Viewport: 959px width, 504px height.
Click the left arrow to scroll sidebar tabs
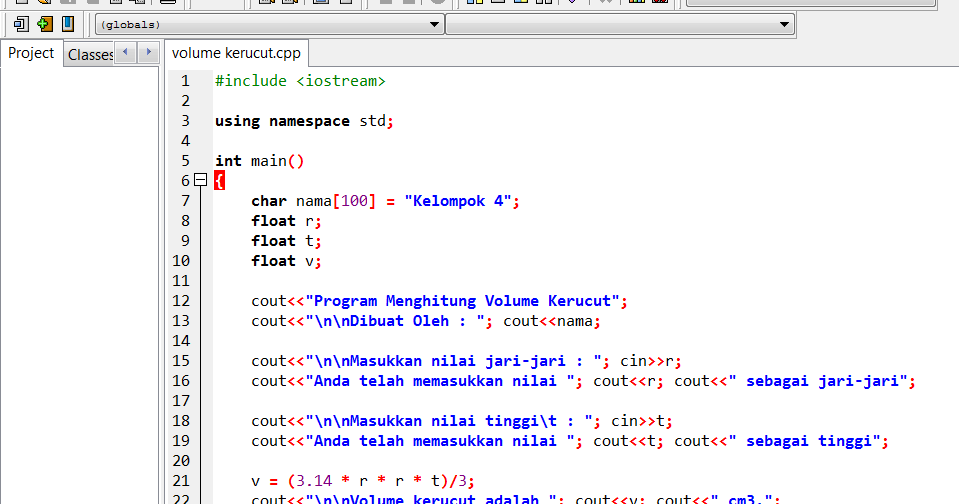tap(125, 53)
